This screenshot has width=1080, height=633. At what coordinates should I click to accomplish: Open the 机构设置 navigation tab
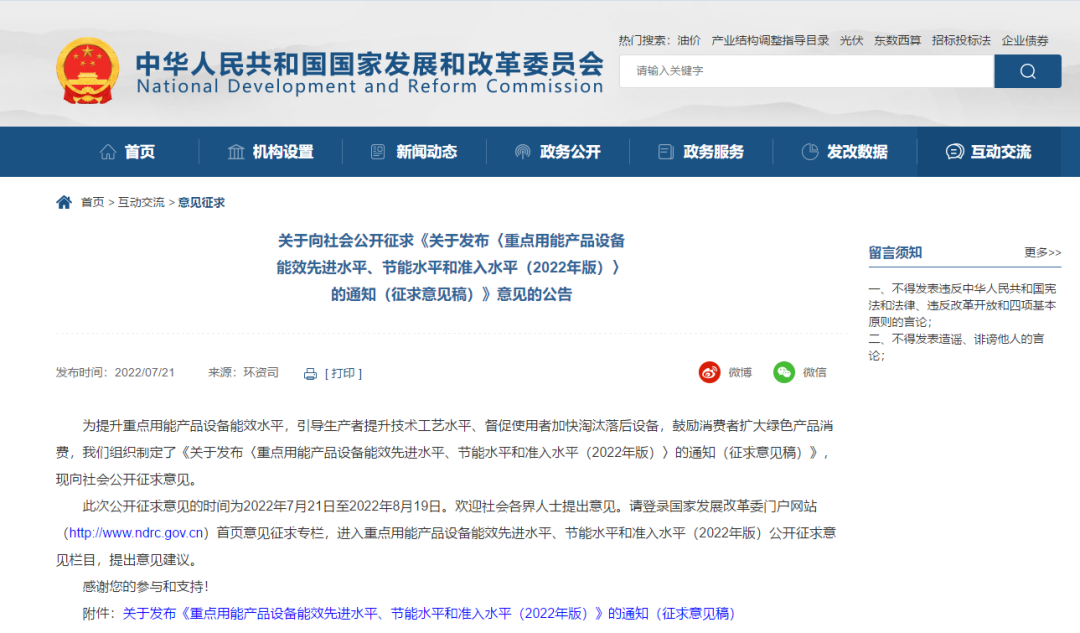coord(270,152)
